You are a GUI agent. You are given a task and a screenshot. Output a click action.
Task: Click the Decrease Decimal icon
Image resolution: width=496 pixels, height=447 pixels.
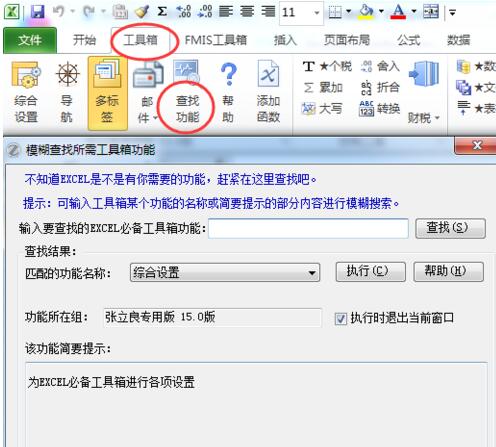205,12
